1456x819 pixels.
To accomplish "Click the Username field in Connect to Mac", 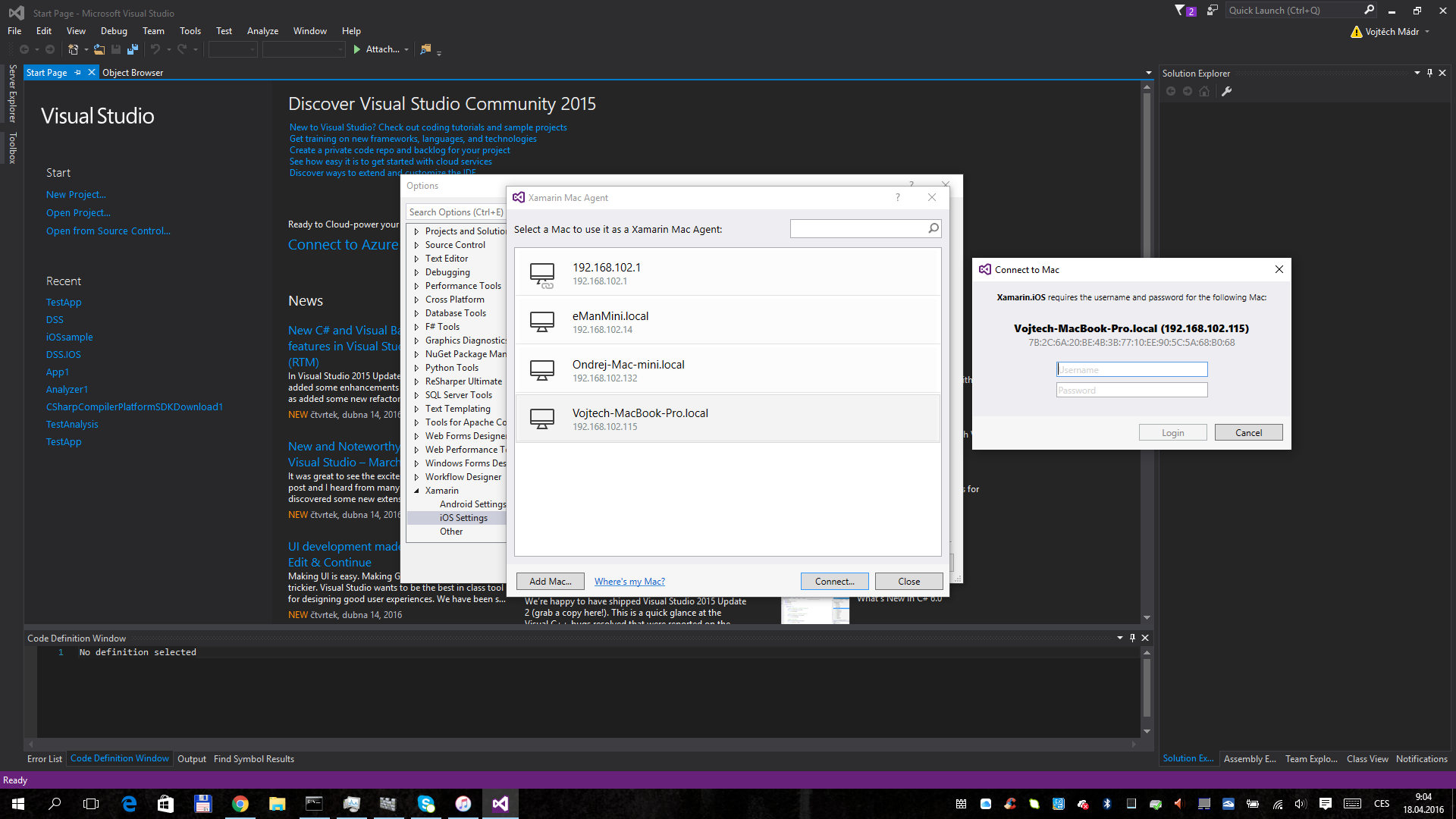I will pos(1131,369).
